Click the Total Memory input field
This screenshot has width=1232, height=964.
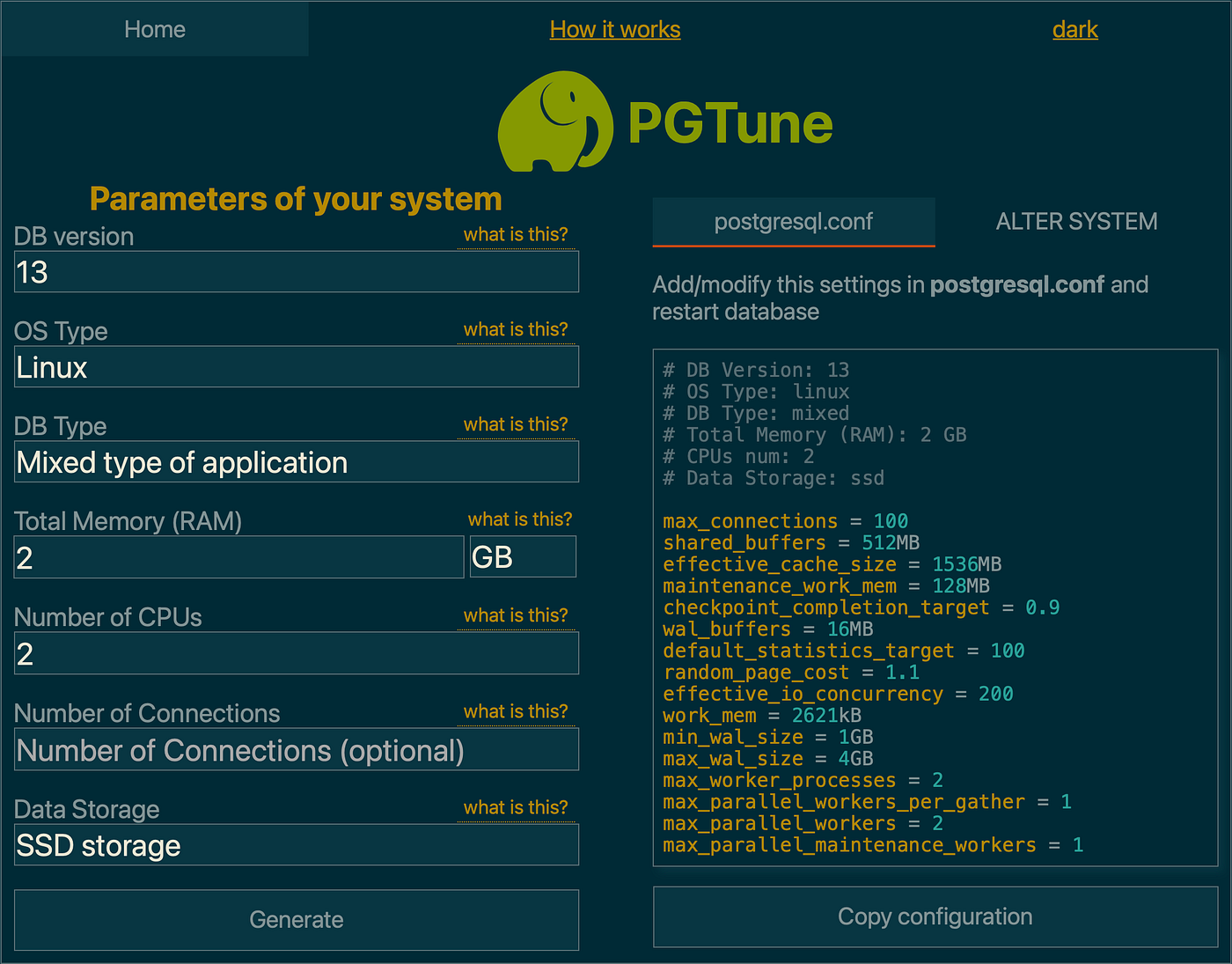[238, 556]
